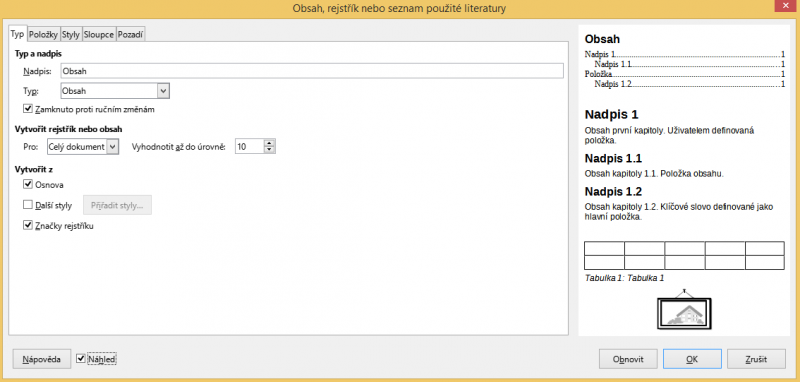Open the Položky tab

44,35
